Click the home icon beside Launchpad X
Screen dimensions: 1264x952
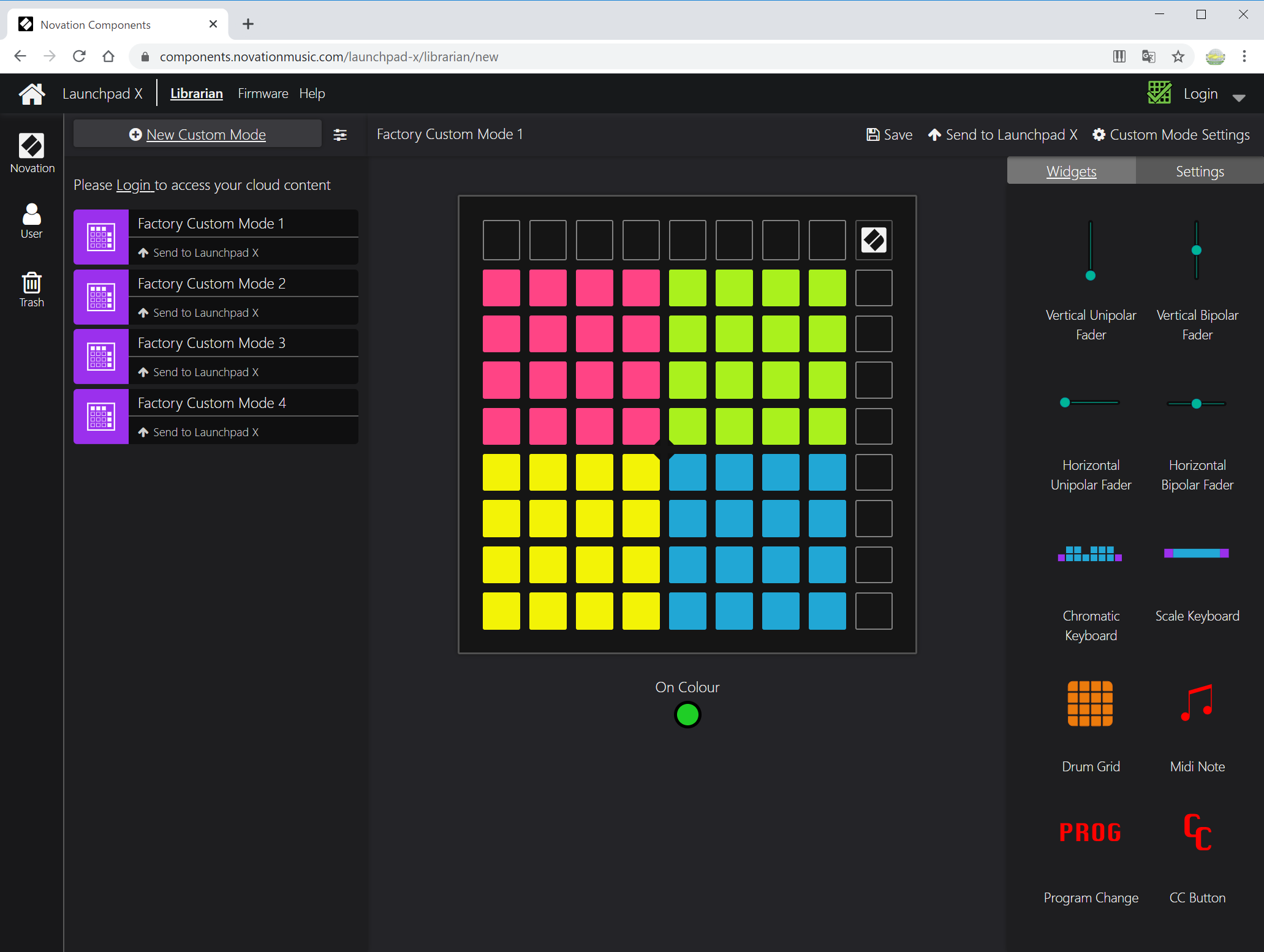[32, 94]
